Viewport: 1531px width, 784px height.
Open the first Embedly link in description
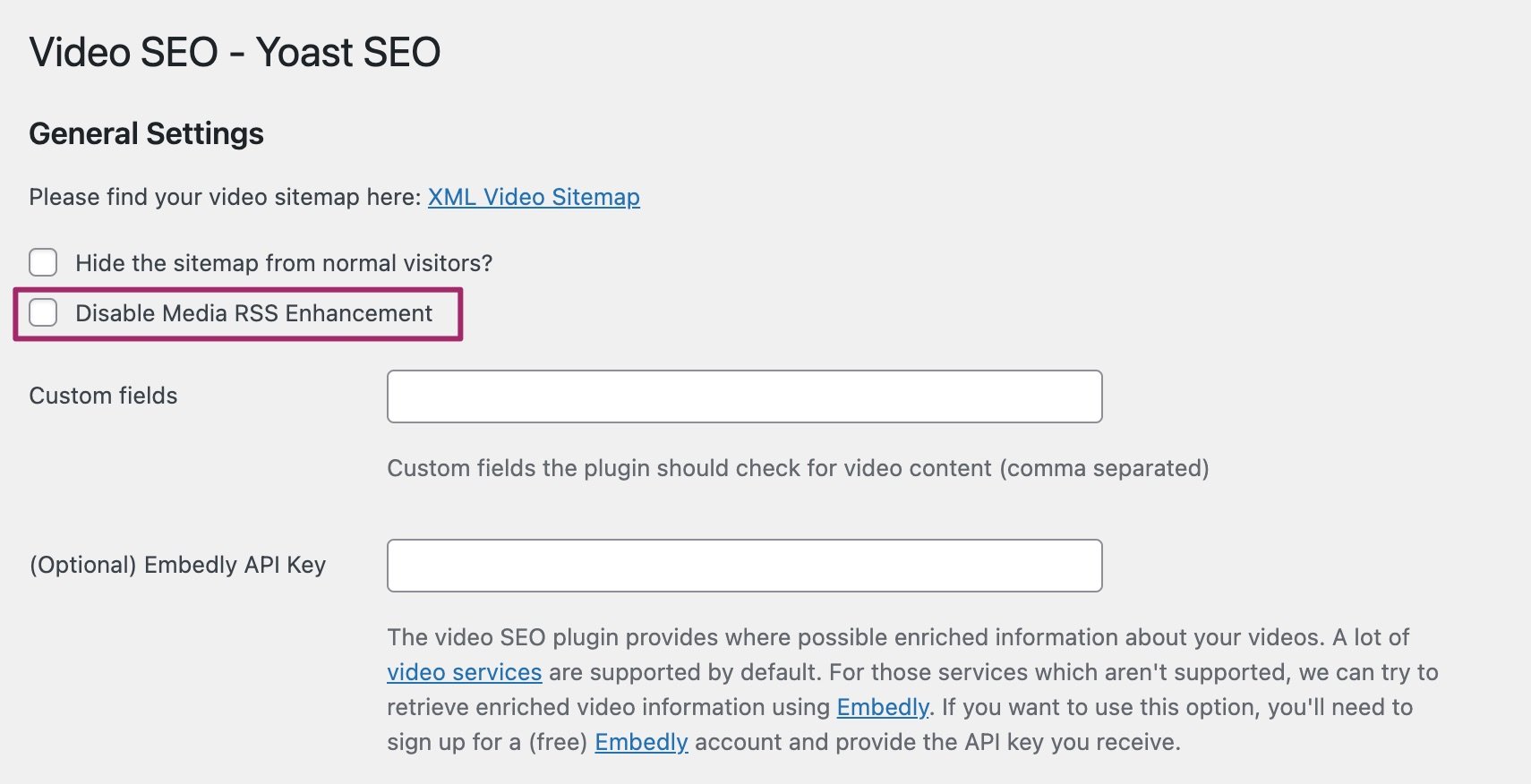pyautogui.click(x=882, y=707)
